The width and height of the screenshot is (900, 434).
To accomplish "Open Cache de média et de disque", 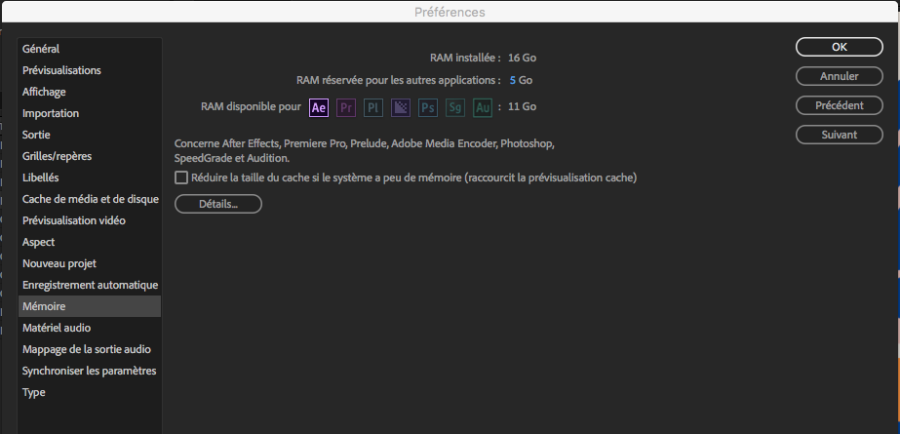I will point(90,199).
